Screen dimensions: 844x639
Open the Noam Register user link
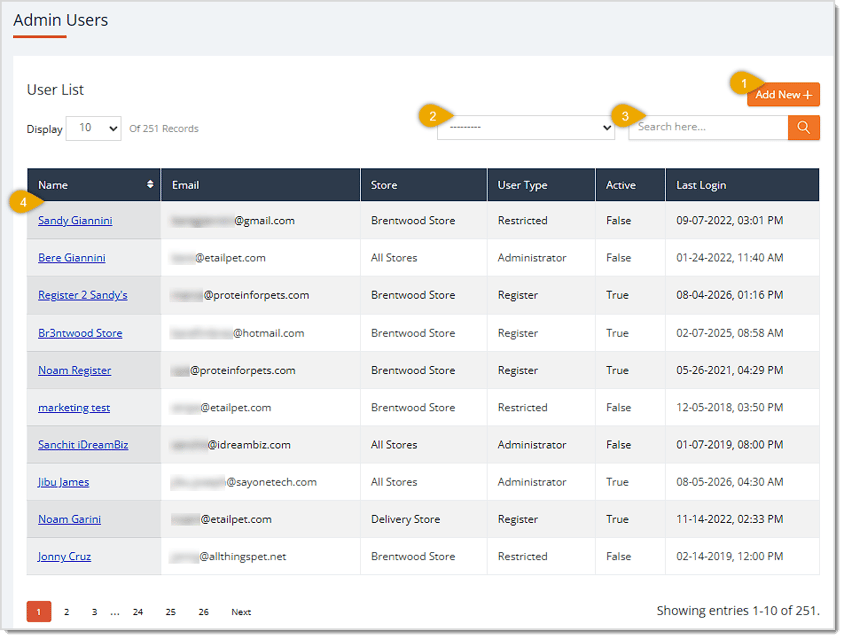(x=75, y=370)
